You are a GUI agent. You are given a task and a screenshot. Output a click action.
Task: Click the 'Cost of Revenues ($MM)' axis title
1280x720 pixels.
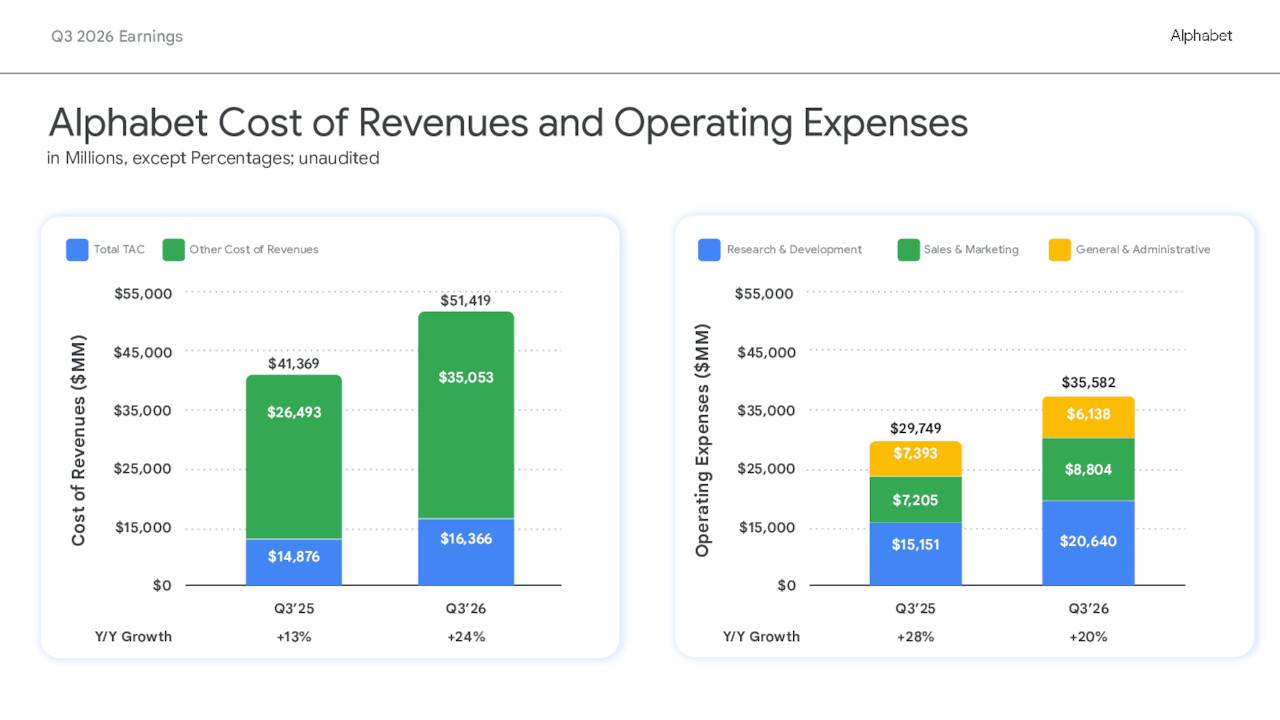(x=79, y=440)
